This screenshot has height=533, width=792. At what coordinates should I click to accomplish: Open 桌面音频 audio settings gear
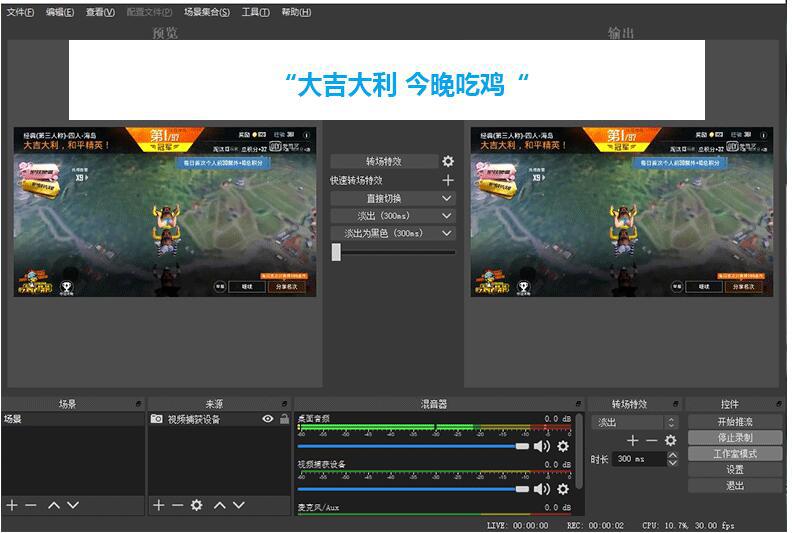[563, 446]
